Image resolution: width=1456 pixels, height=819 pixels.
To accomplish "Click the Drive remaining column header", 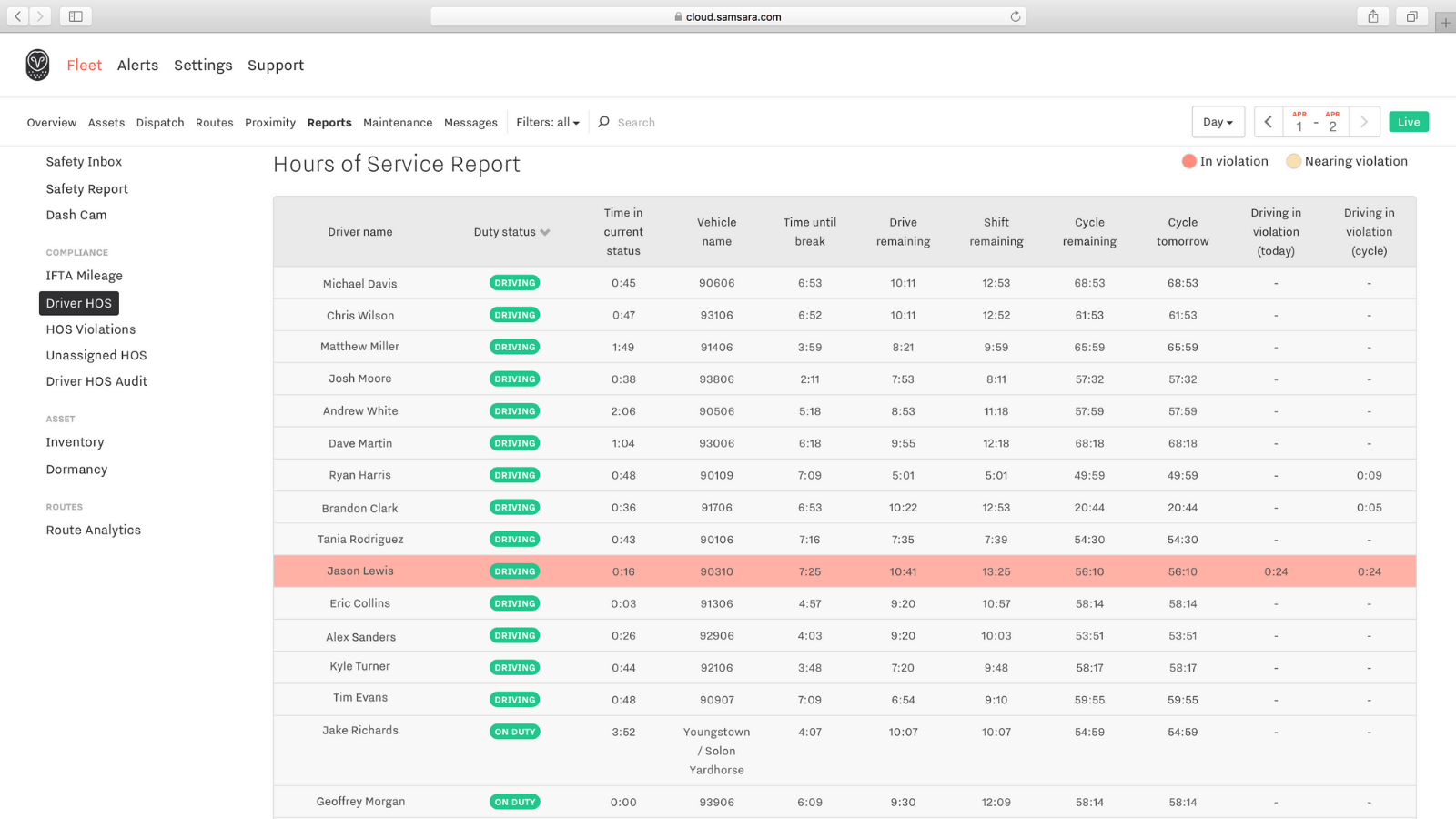I will 903,232.
